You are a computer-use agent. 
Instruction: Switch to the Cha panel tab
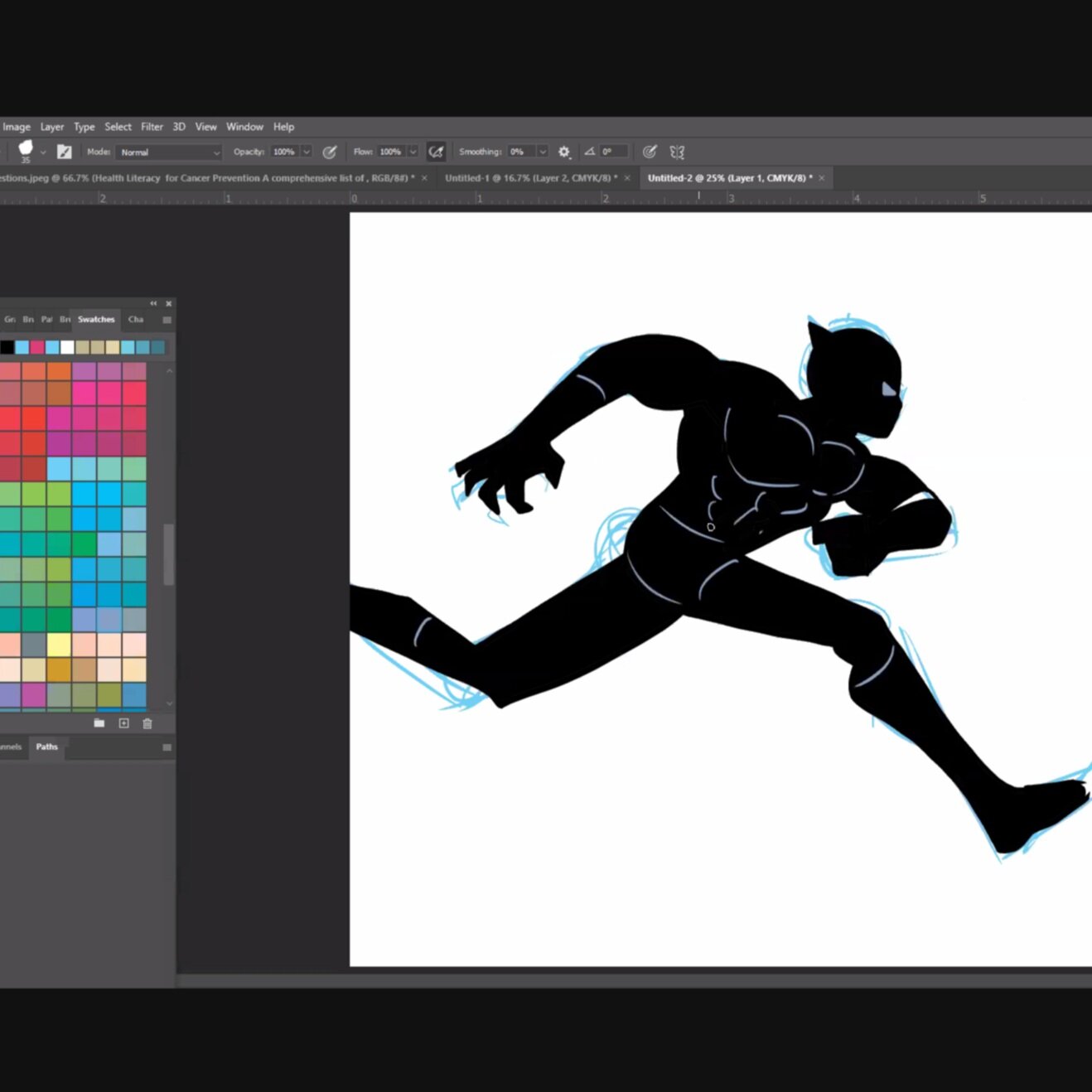[136, 319]
